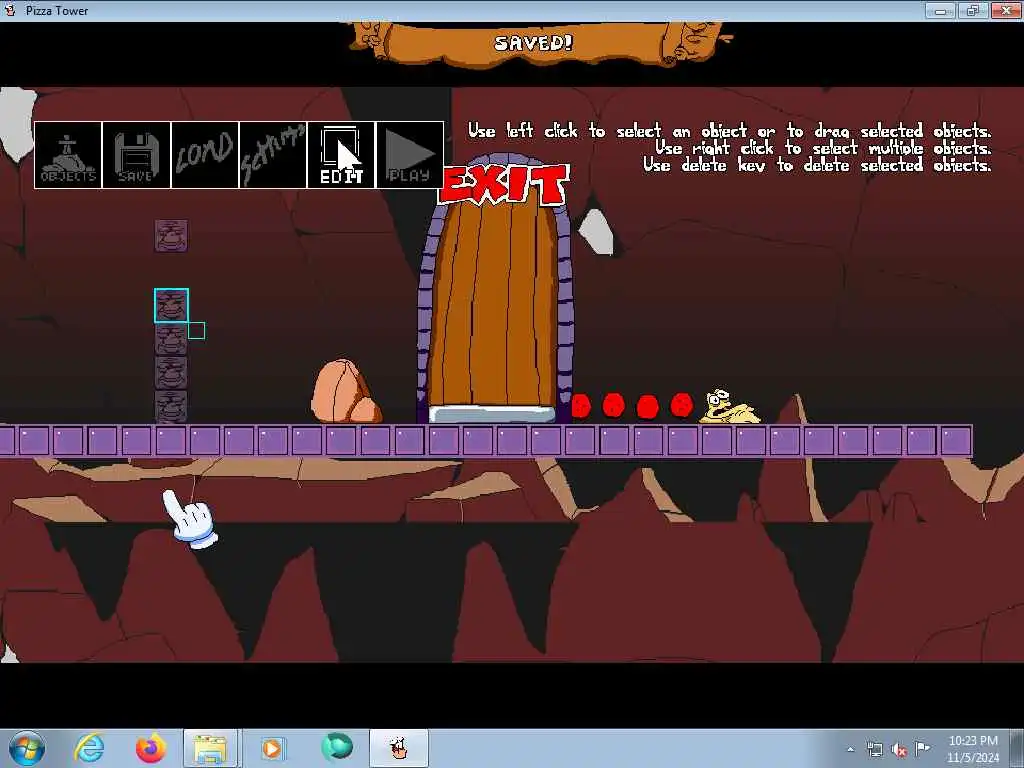Select the bottom face block touching the floor
1024x768 pixels.
click(171, 407)
